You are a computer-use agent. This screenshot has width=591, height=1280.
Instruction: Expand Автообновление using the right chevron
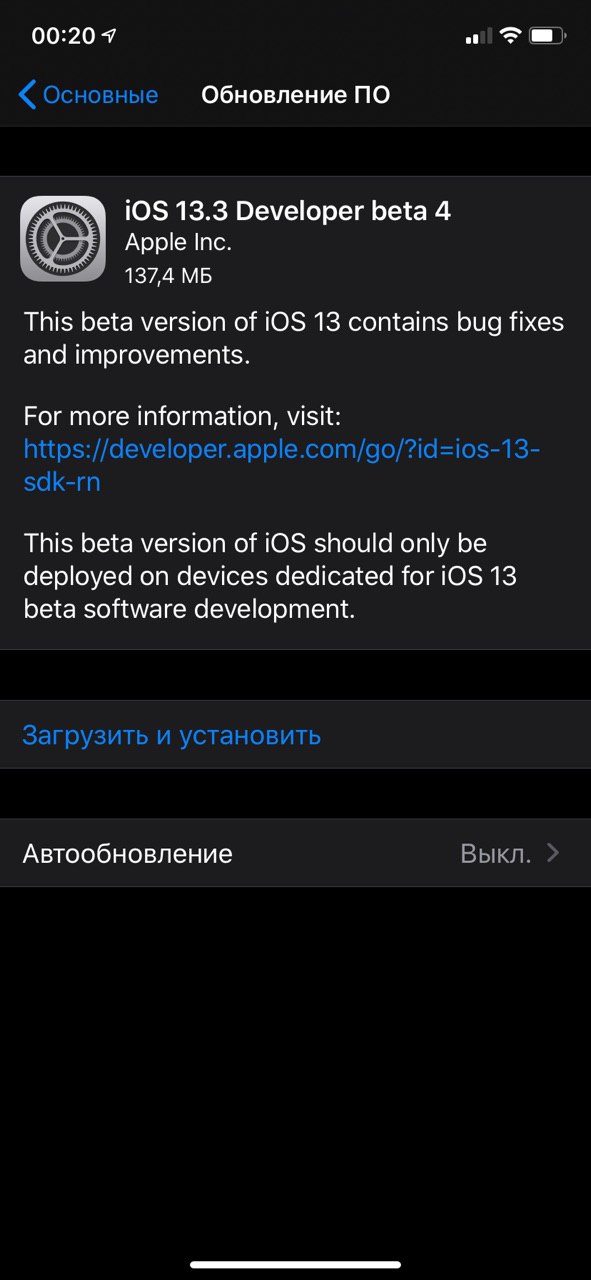tap(553, 853)
